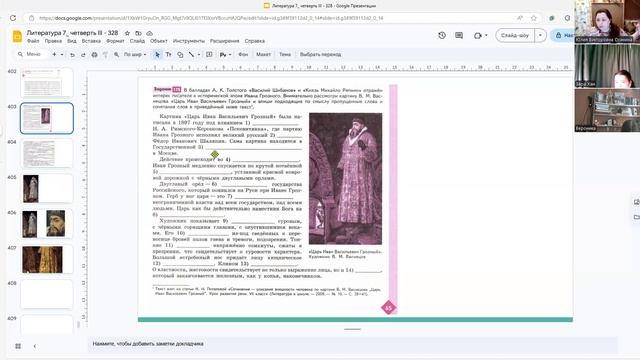Open version history clock icon

(442, 36)
